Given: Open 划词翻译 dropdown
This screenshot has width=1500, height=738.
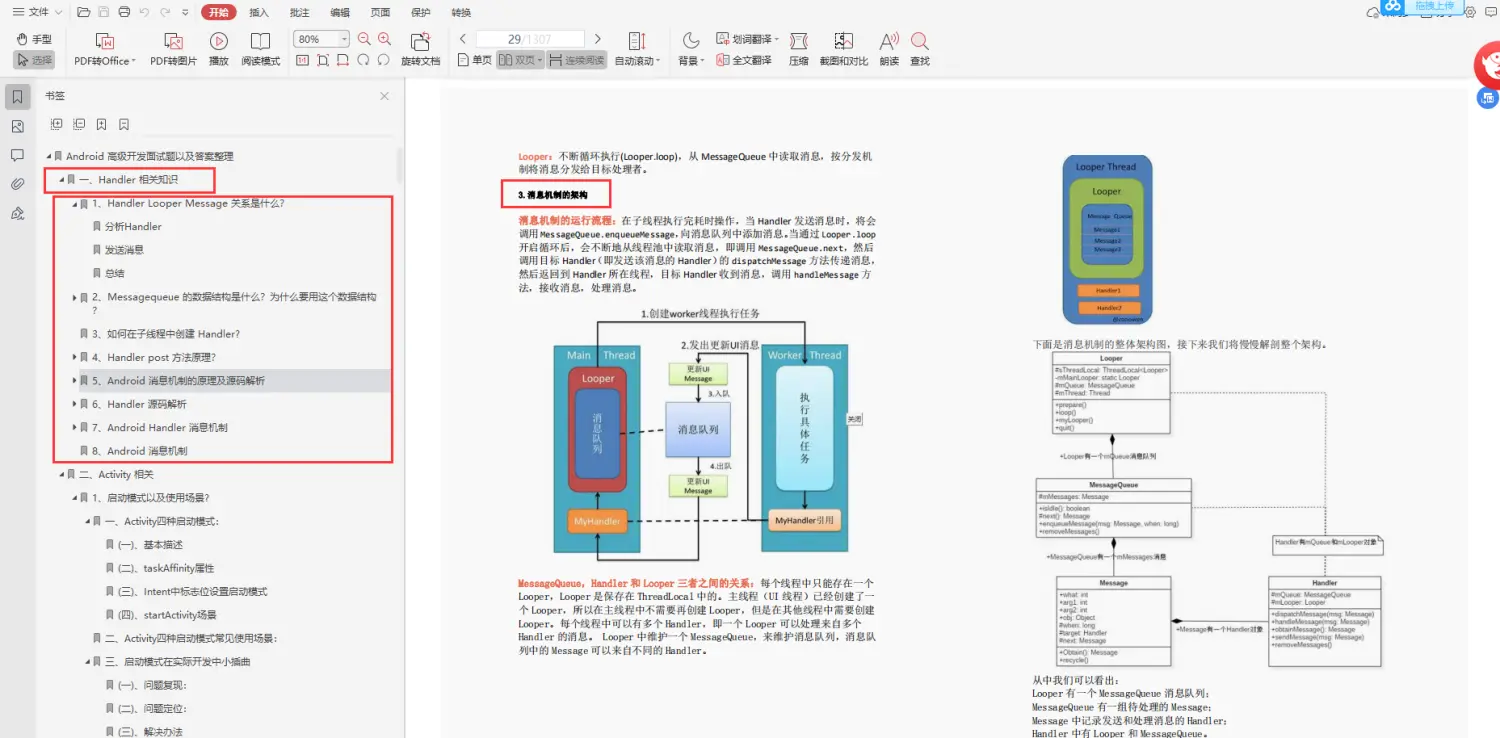Looking at the screenshot, I should 749,39.
